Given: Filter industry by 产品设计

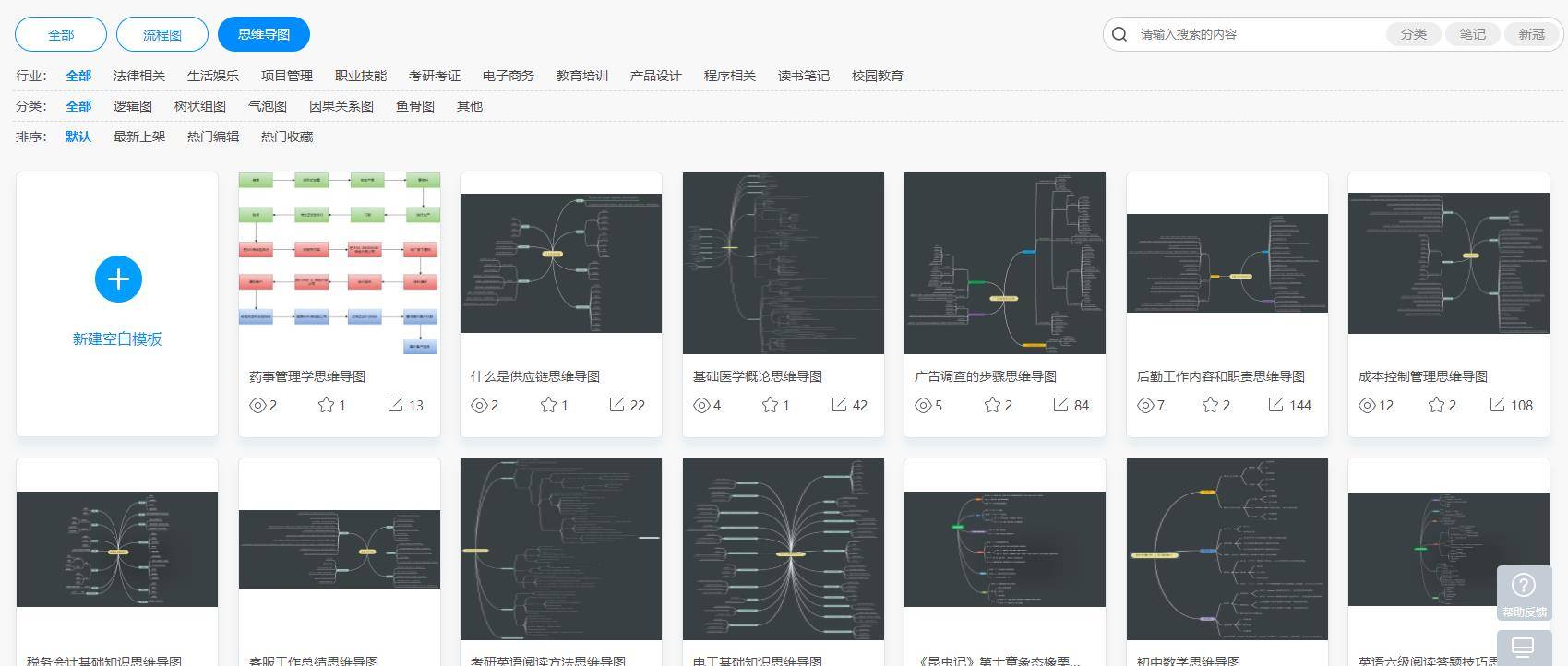Looking at the screenshot, I should pos(656,76).
